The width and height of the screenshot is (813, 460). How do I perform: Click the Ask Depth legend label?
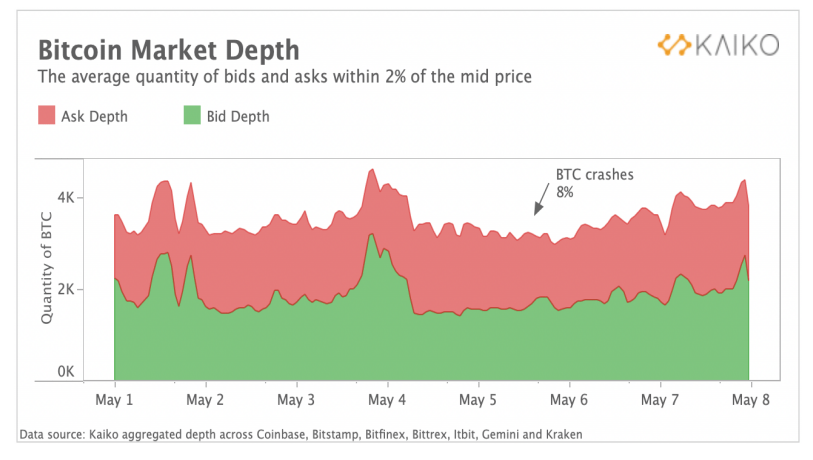coord(94,116)
